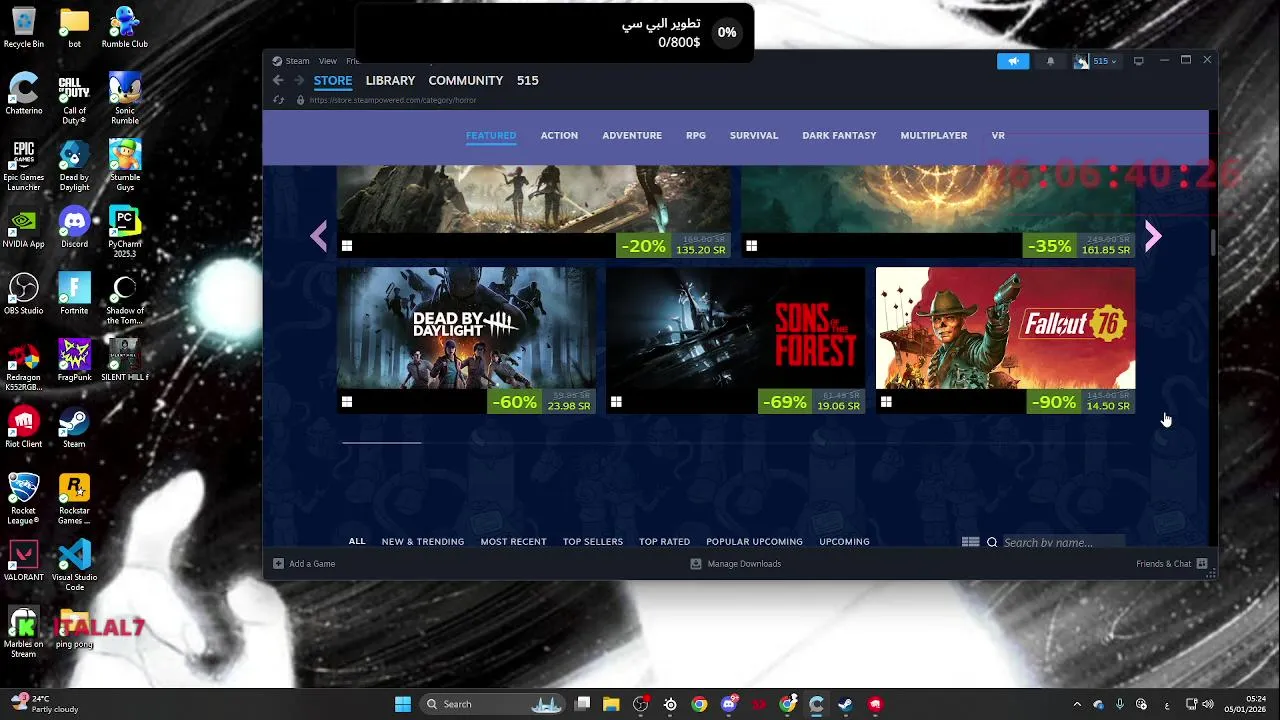The width and height of the screenshot is (1280, 720).
Task: Show the next carousel of deals
Action: [1153, 236]
